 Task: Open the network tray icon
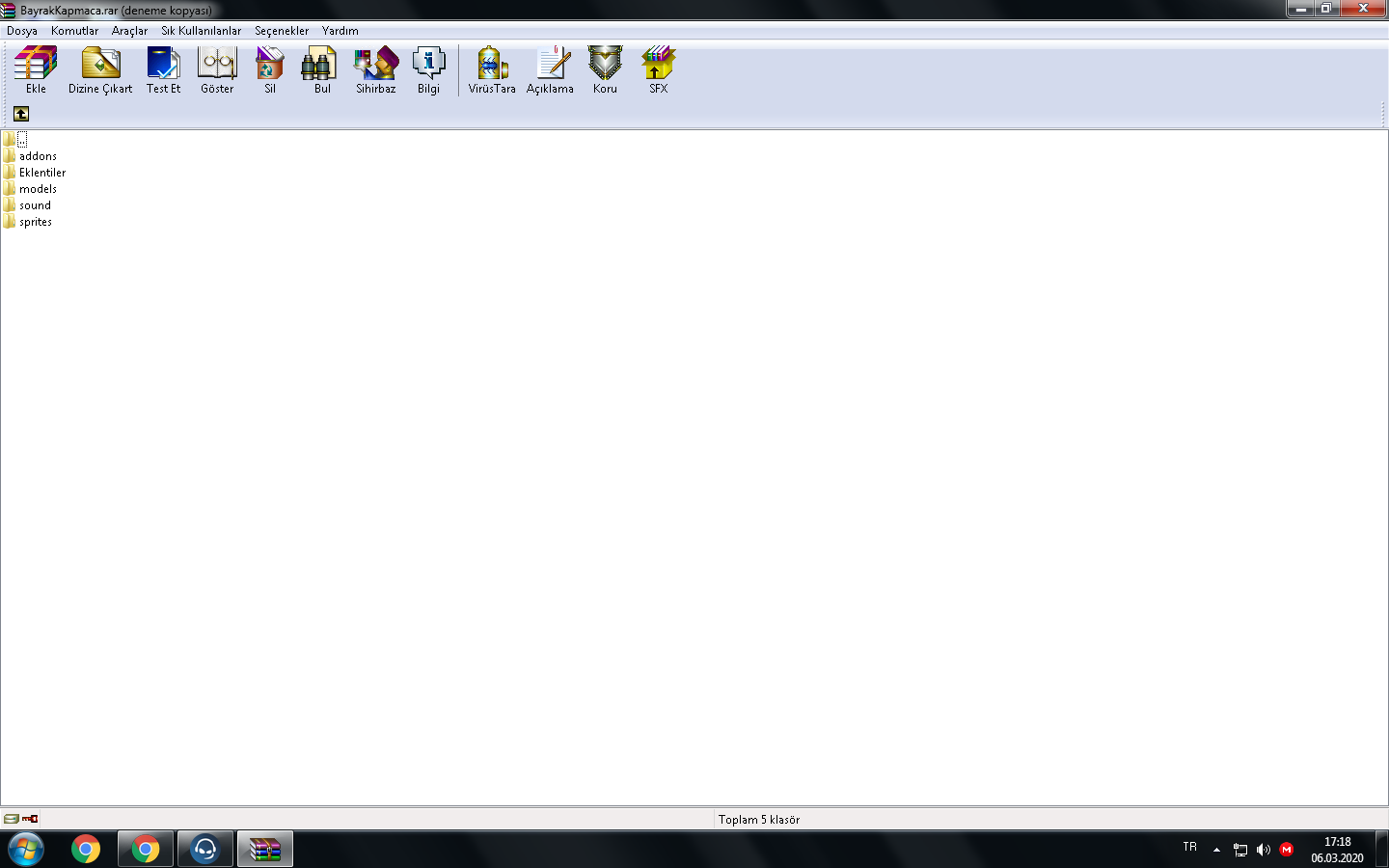(1240, 850)
